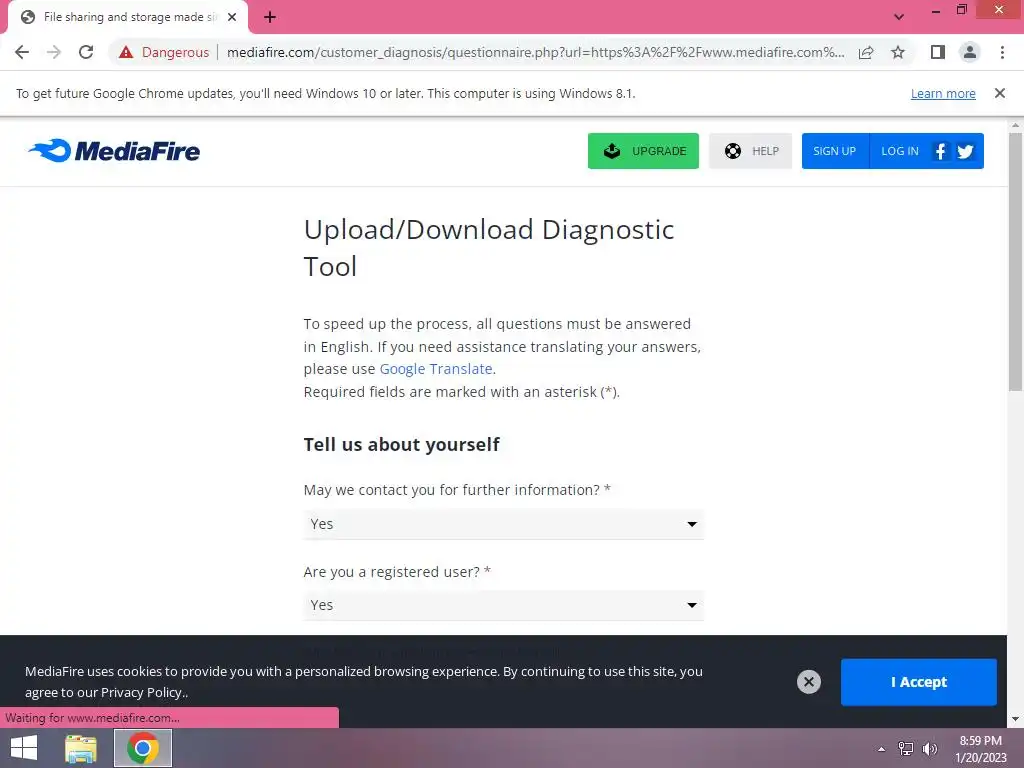Image resolution: width=1024 pixels, height=768 pixels.
Task: Toggle the Chrome side panel icon
Action: click(938, 52)
